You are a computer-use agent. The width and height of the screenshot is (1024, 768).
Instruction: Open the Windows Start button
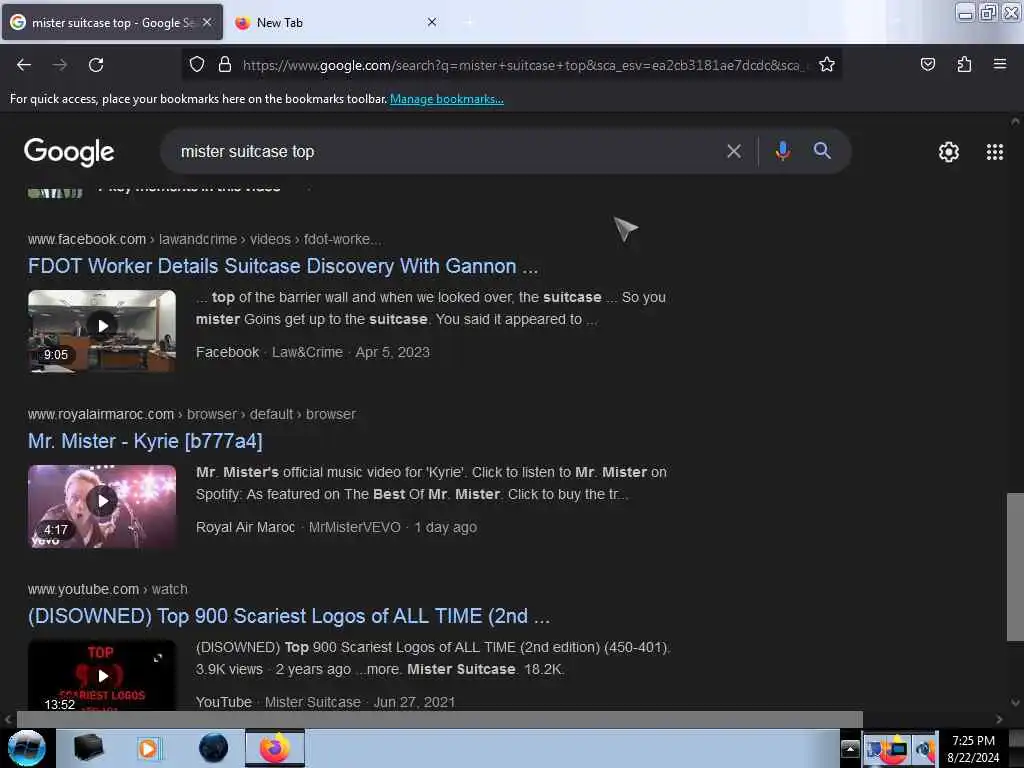[x=27, y=748]
